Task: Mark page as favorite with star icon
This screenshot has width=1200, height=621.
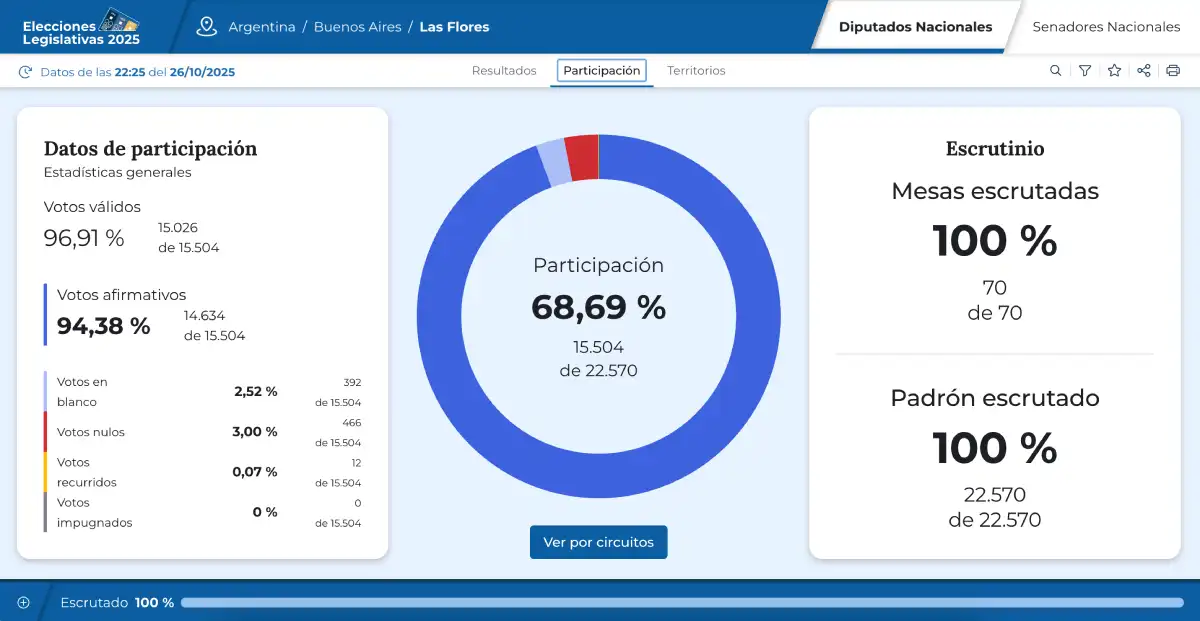Action: click(1114, 71)
